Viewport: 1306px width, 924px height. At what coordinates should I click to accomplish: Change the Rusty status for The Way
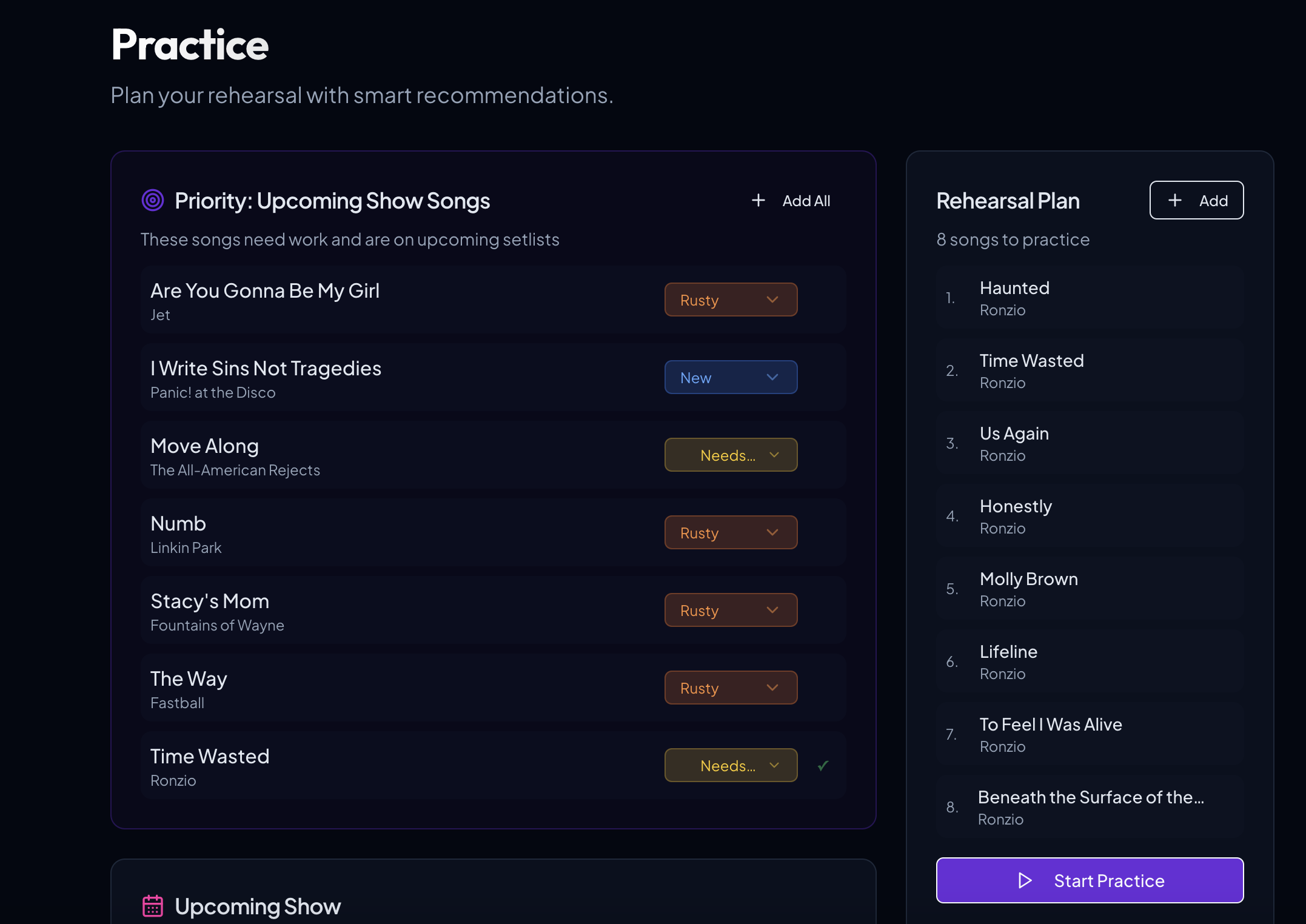pos(731,687)
